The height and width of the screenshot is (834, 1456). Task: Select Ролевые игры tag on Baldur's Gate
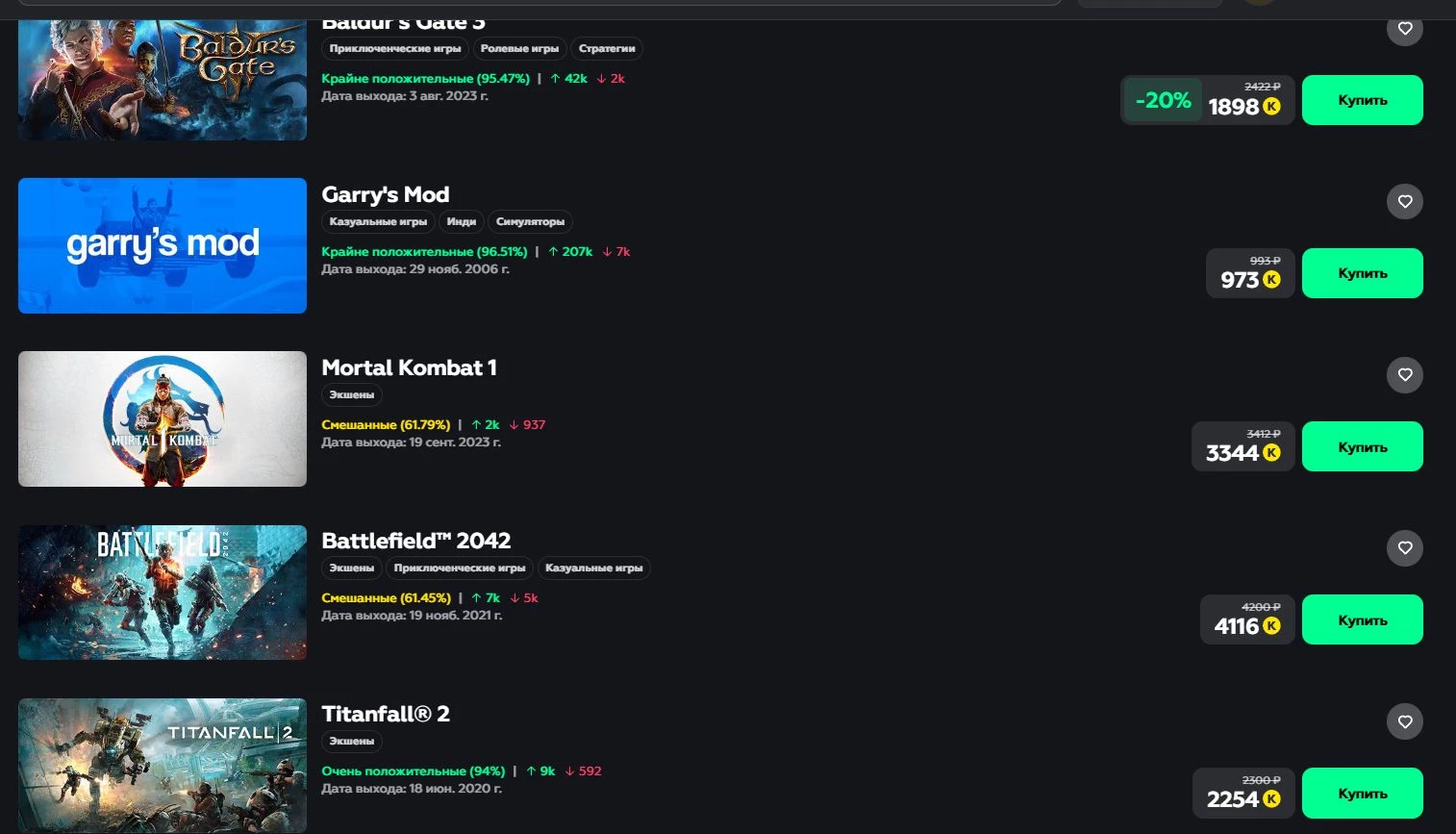tap(519, 49)
